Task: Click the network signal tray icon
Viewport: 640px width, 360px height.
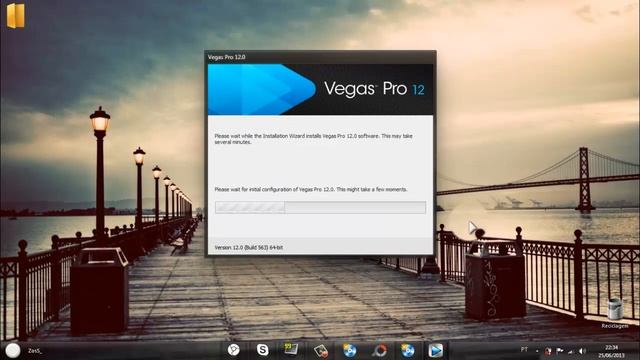Action: [x=571, y=351]
